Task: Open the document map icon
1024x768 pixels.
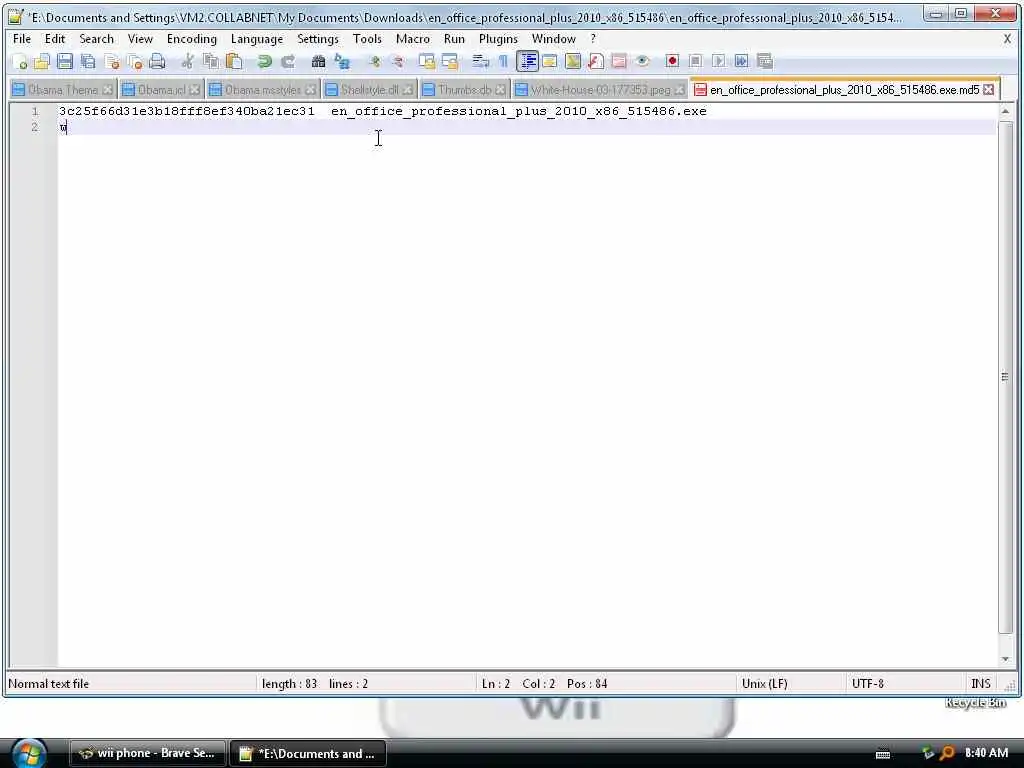Action: coord(573,61)
